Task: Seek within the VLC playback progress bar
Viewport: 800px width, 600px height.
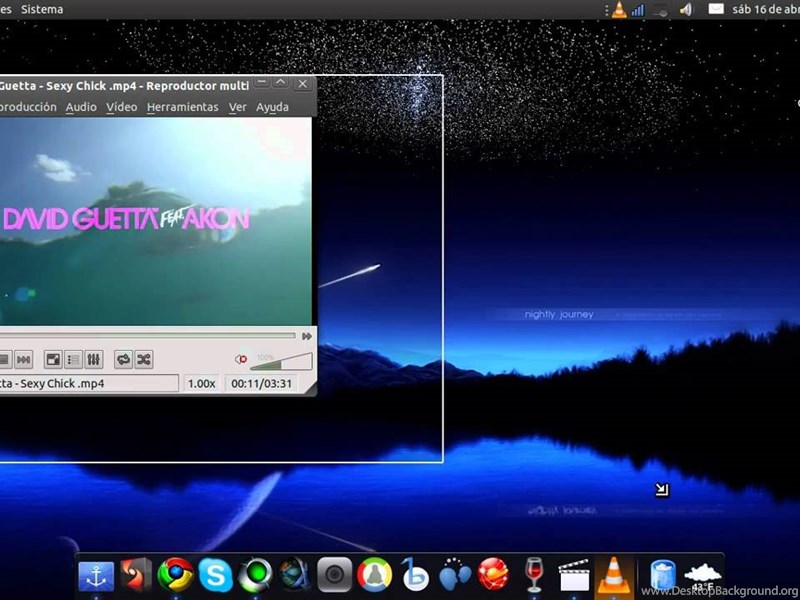Action: click(147, 336)
